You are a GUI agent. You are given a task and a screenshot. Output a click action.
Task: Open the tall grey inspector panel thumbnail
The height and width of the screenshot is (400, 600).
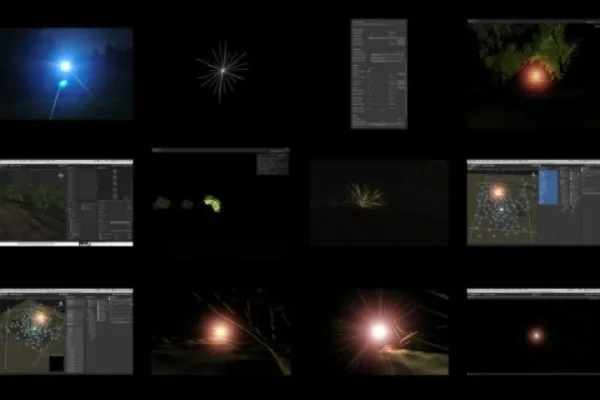coord(379,73)
